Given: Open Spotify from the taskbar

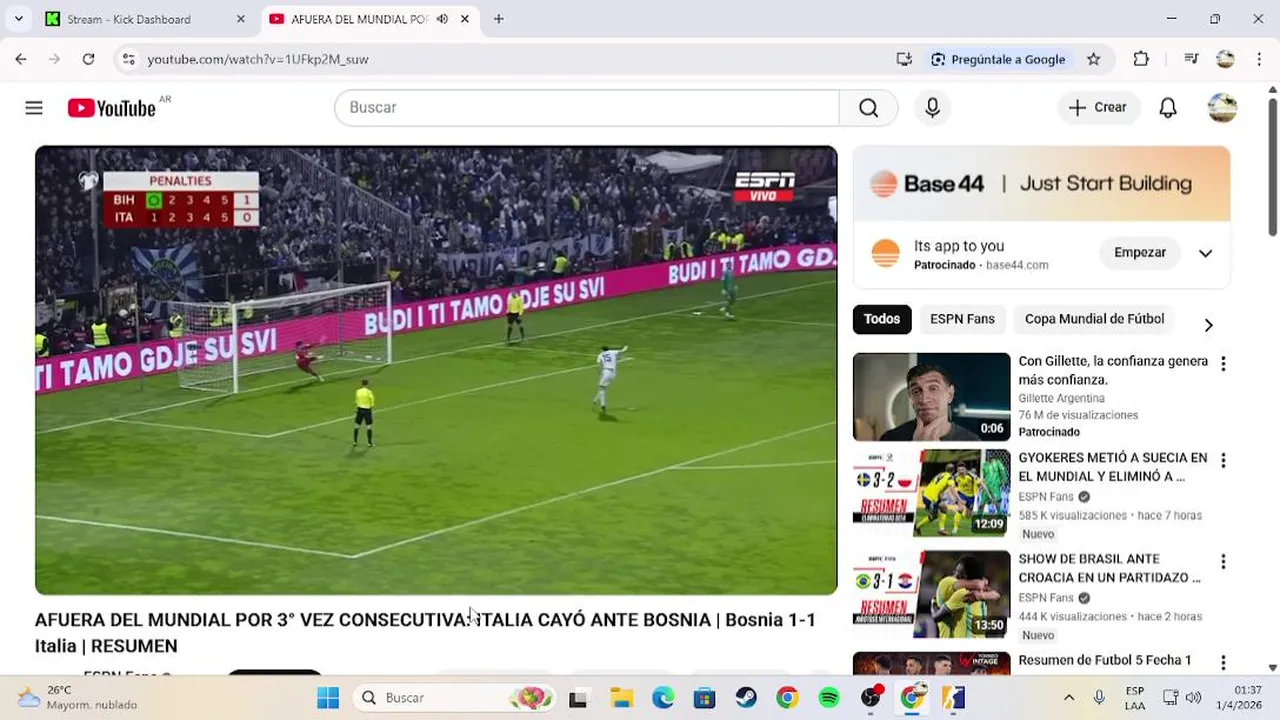Looking at the screenshot, I should click(x=829, y=698).
